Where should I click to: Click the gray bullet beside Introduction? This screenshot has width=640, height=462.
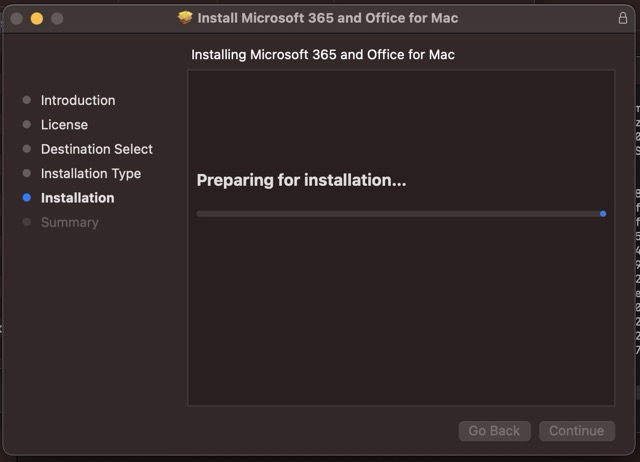point(27,100)
